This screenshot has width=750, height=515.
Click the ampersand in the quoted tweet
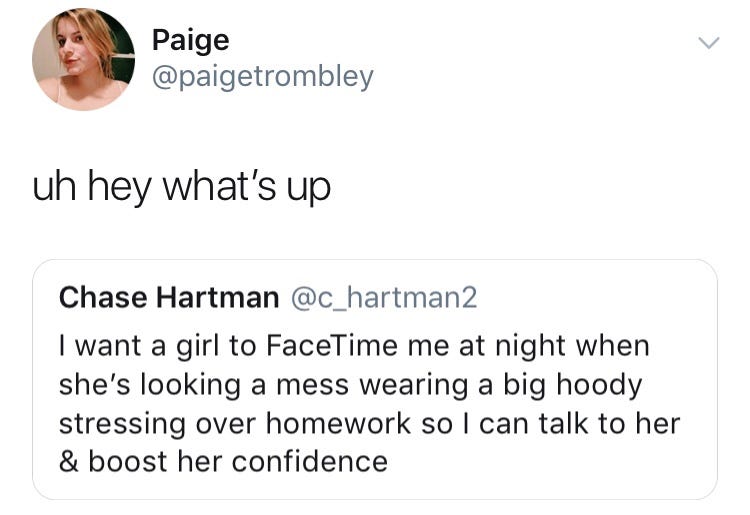coord(69,462)
